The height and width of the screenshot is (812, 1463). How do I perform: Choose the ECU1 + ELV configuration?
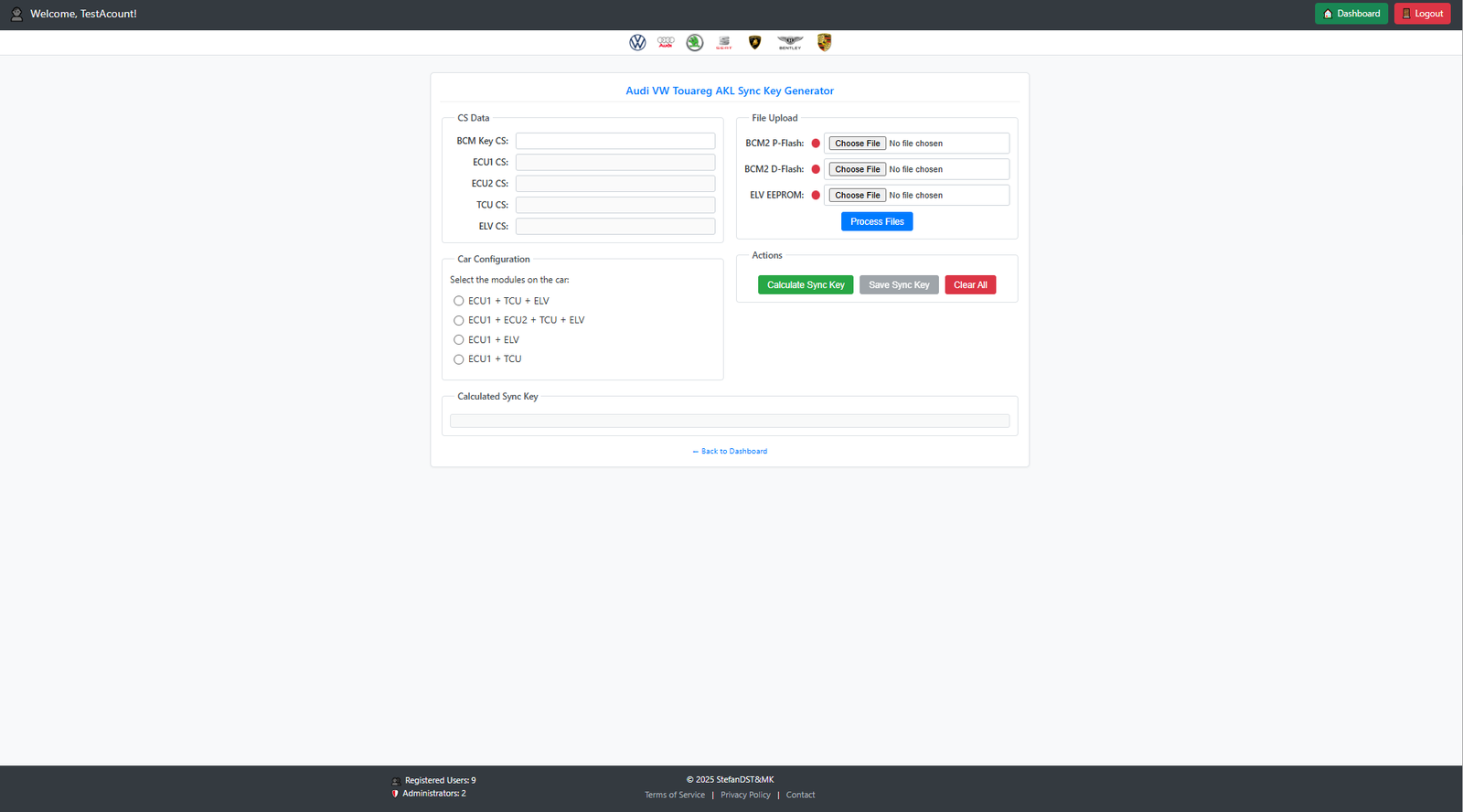459,340
